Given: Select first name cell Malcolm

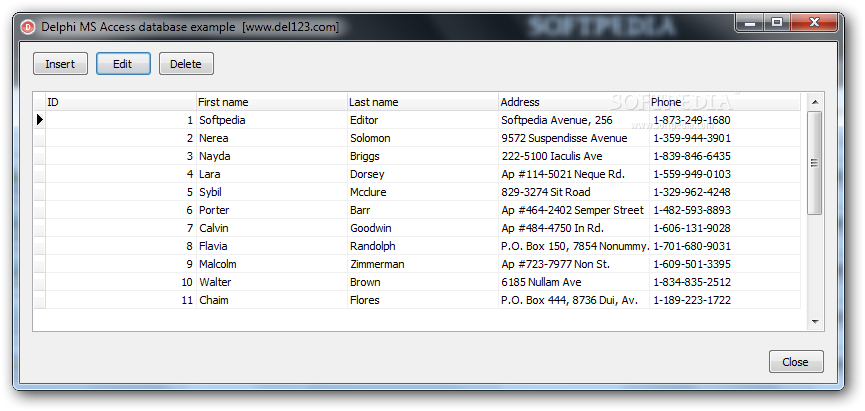Looking at the screenshot, I should tap(272, 264).
